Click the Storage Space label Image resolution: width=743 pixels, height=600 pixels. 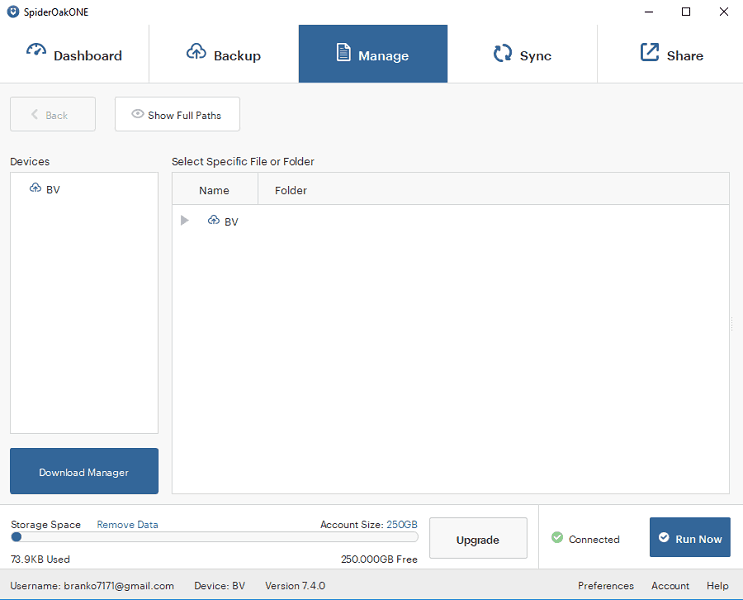tap(45, 525)
